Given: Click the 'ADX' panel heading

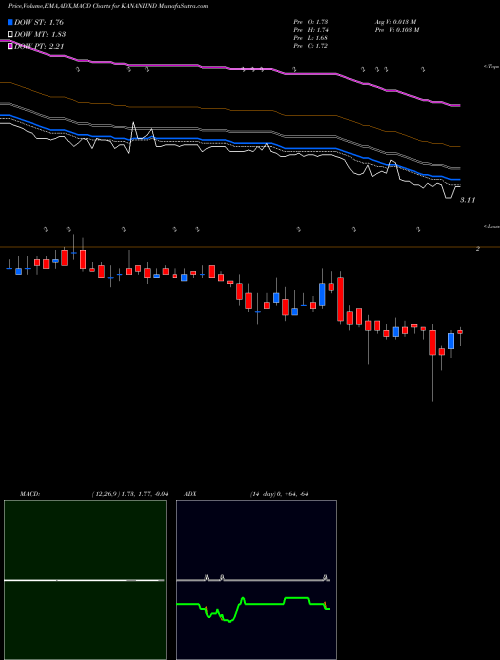Looking at the screenshot, I should pyautogui.click(x=190, y=494).
